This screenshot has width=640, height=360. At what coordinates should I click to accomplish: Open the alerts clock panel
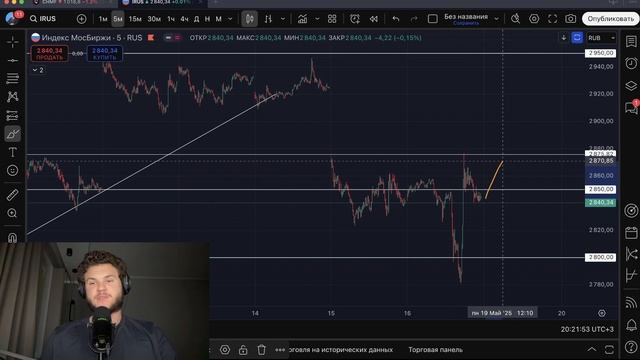631,63
